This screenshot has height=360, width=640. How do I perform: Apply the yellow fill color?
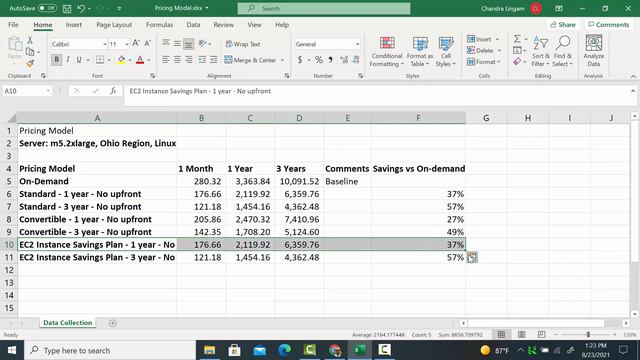(121, 60)
